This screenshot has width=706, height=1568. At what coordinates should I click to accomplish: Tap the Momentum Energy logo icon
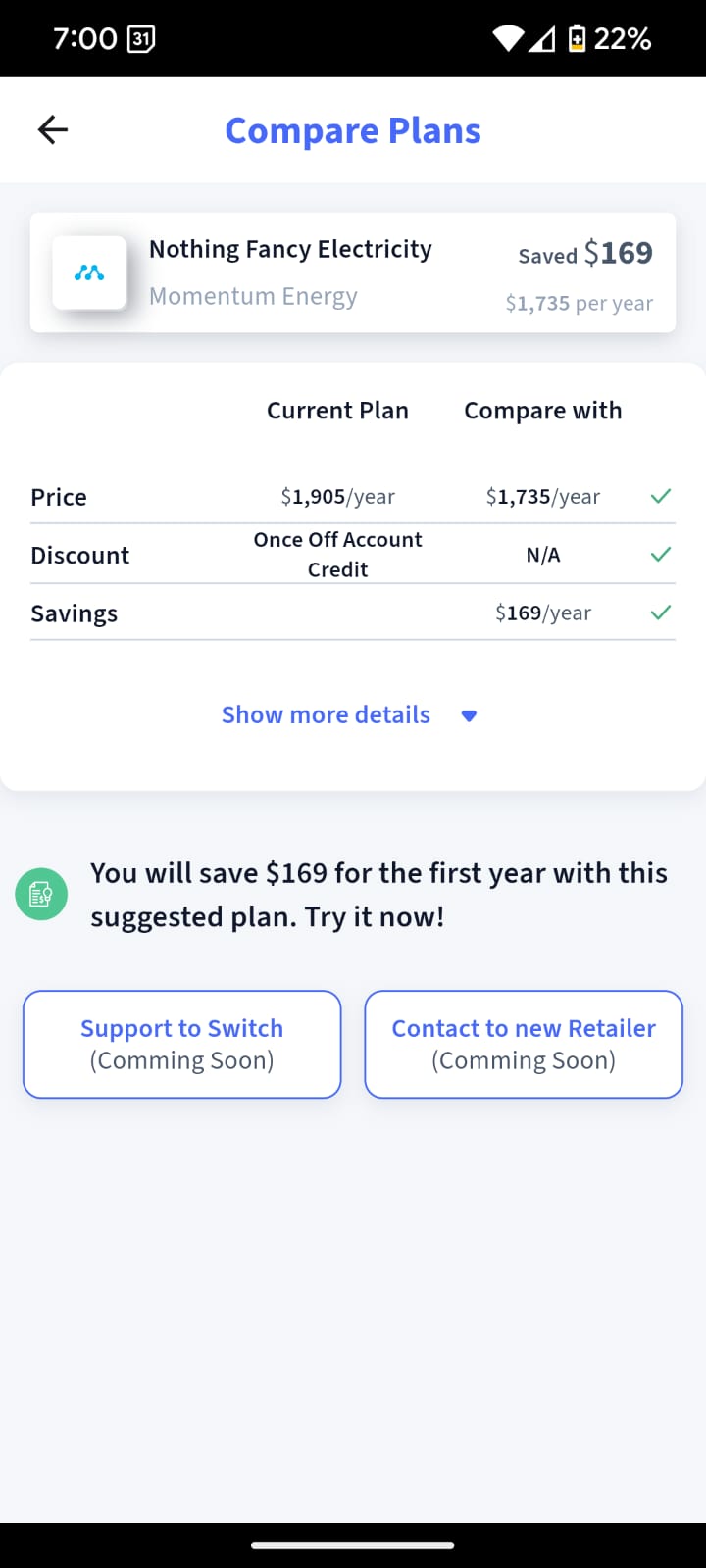tap(89, 273)
